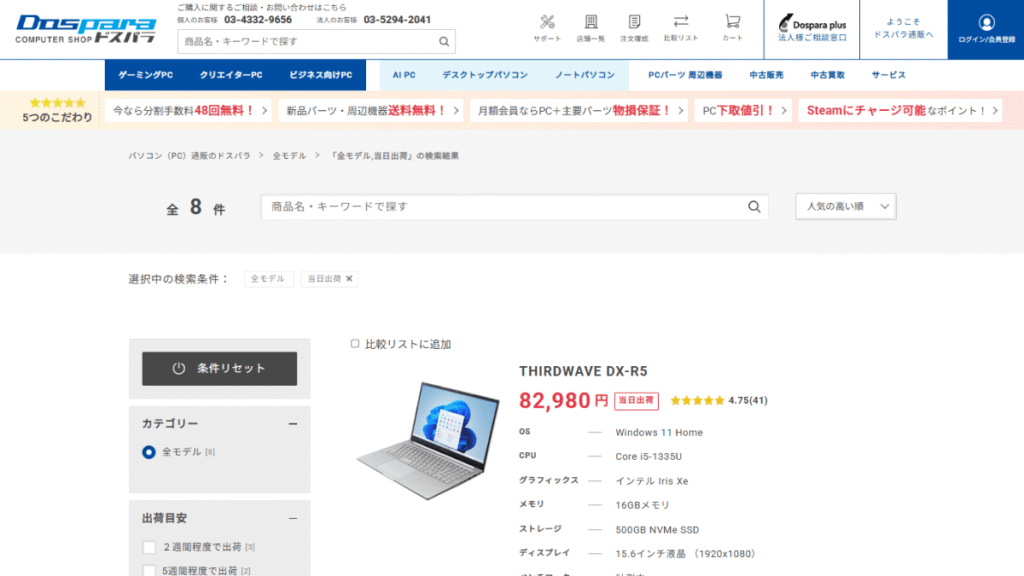1024x576 pixels.
Task: Click the 条件リセット button
Action: click(219, 368)
